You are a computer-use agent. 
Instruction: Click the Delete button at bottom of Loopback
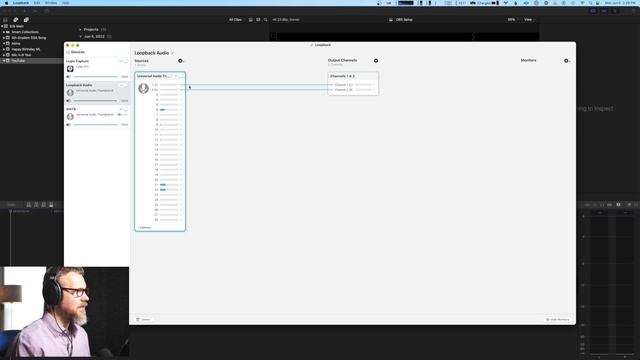pyautogui.click(x=144, y=319)
